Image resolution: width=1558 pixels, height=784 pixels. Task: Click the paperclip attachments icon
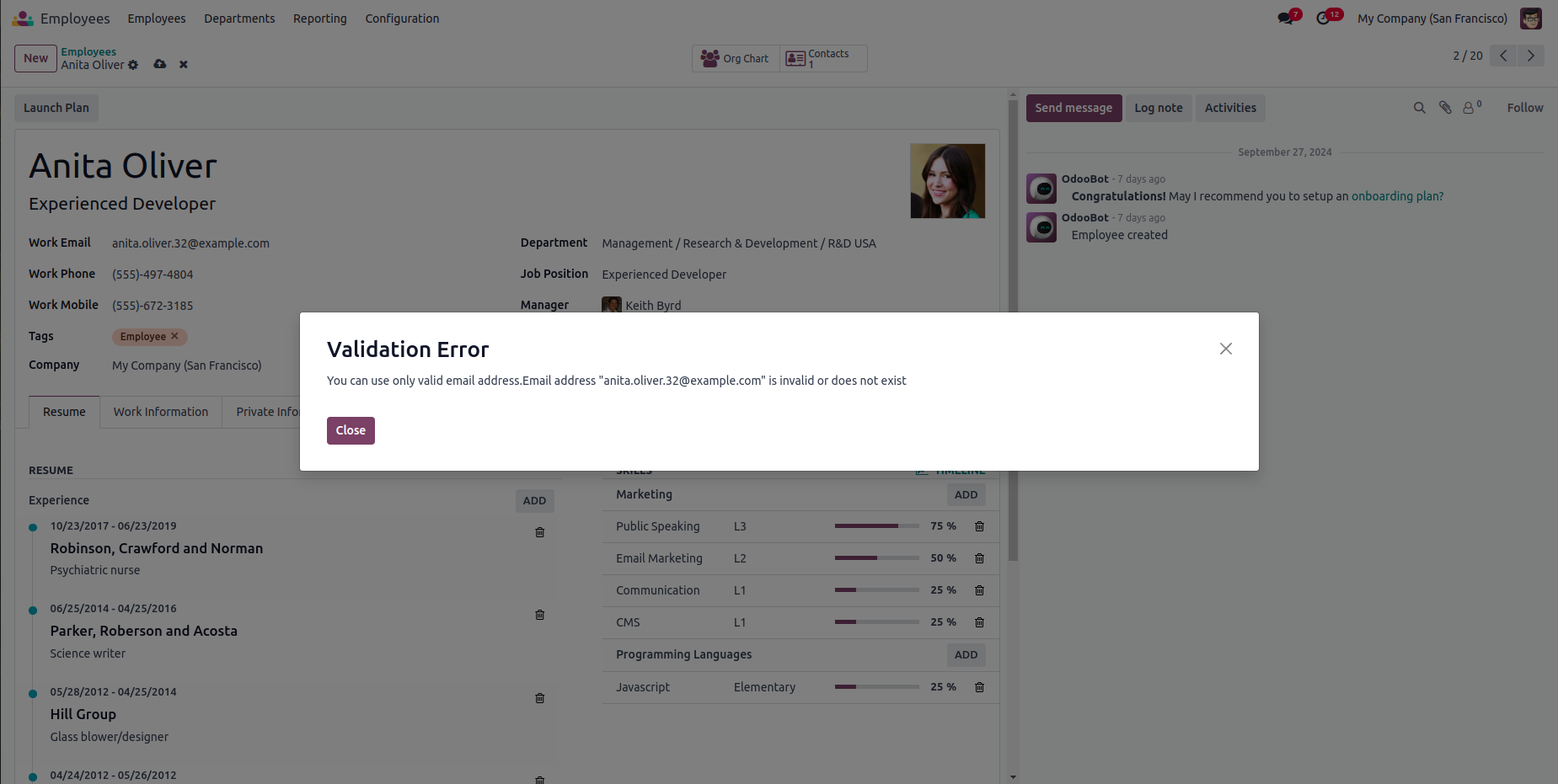pyautogui.click(x=1445, y=108)
